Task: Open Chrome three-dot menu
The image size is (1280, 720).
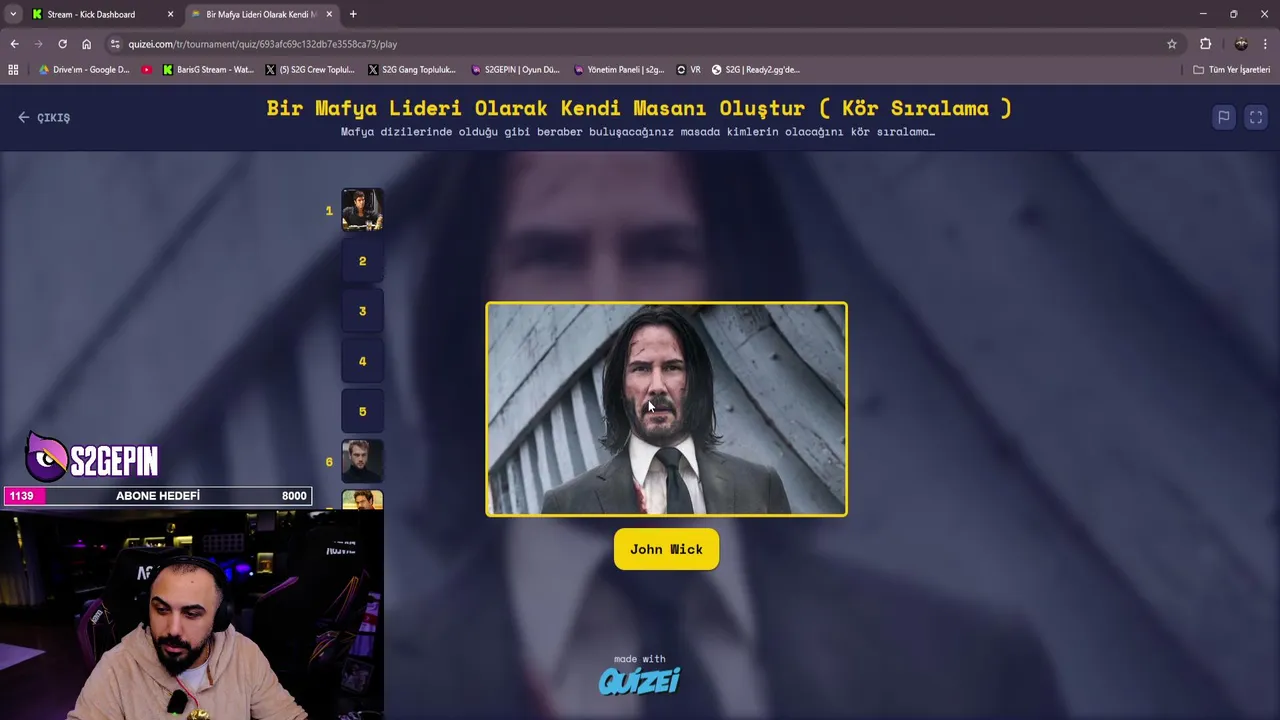Action: click(x=1265, y=44)
